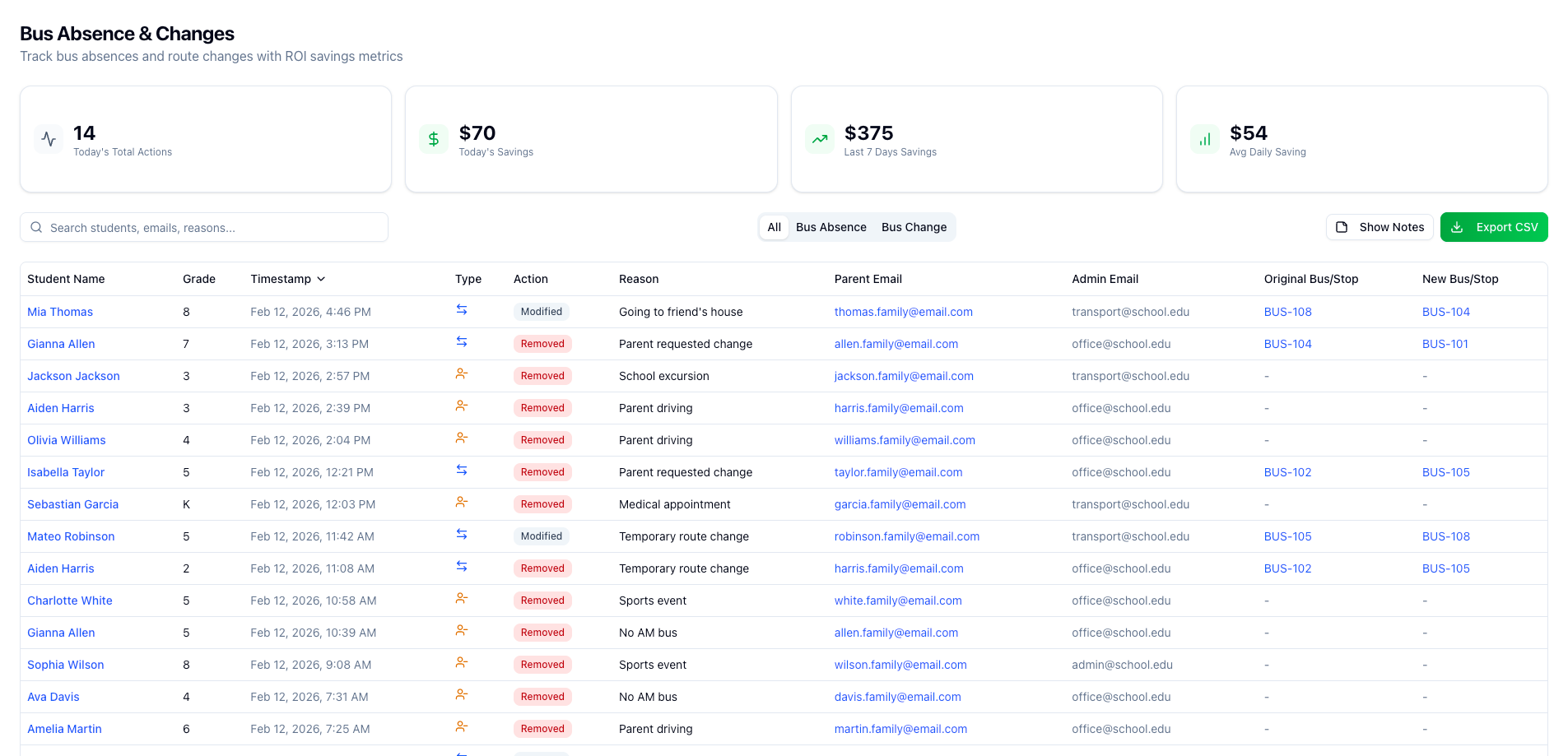
Task: Click the green dollar sign savings icon
Action: point(434,140)
